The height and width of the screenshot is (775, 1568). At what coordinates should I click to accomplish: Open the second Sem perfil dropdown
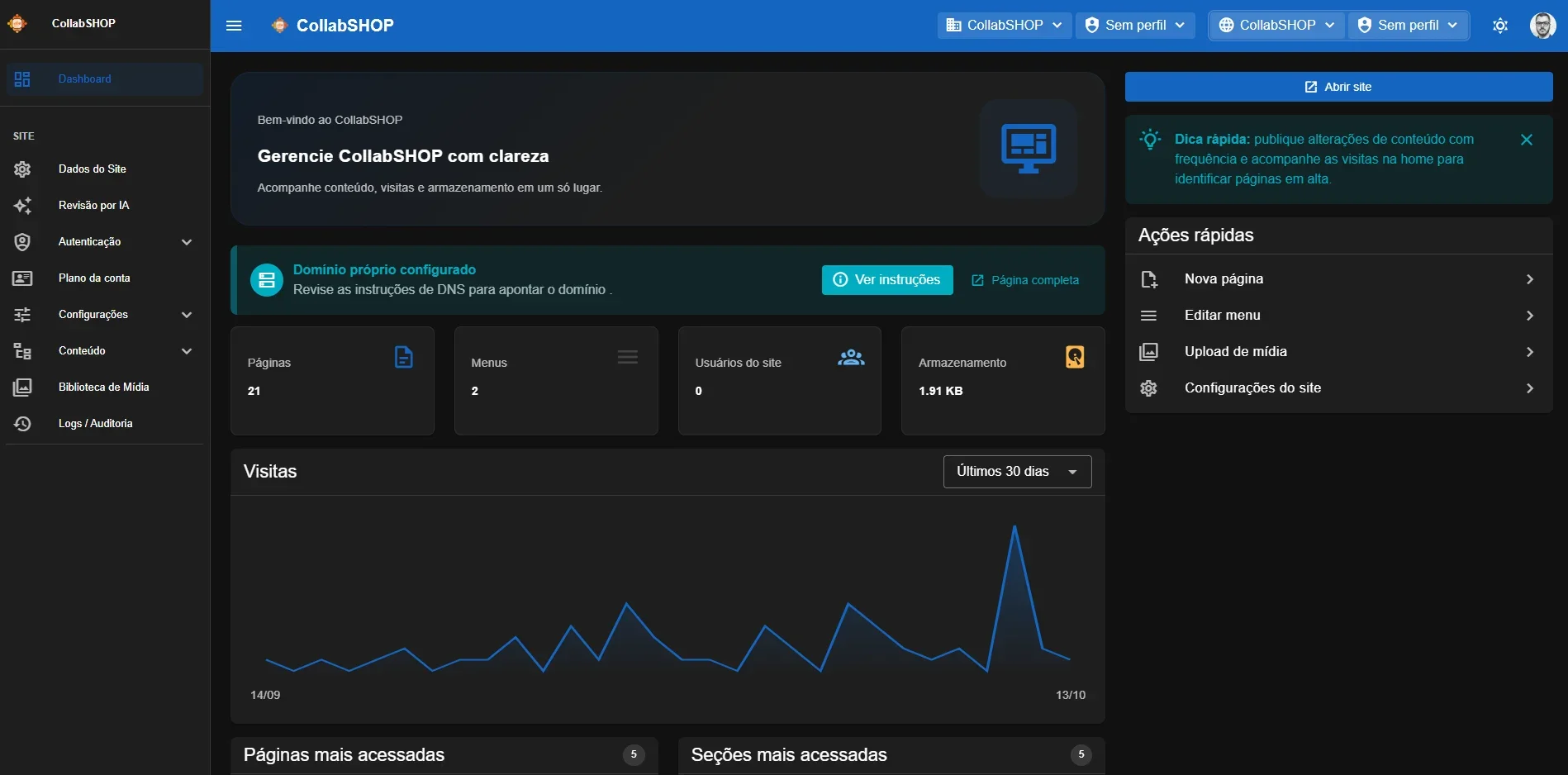click(x=1409, y=26)
